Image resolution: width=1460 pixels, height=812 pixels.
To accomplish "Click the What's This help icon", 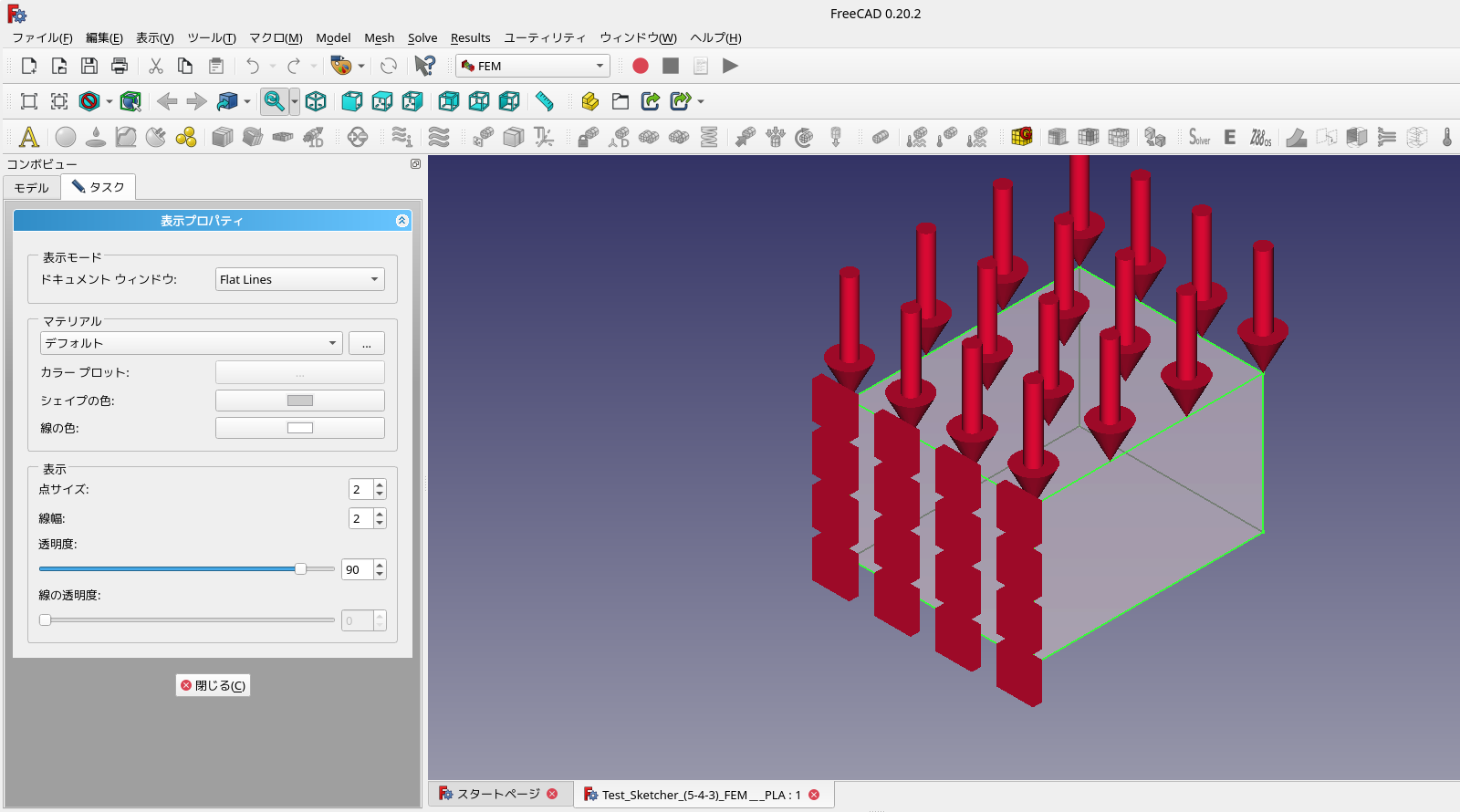I will coord(424,66).
